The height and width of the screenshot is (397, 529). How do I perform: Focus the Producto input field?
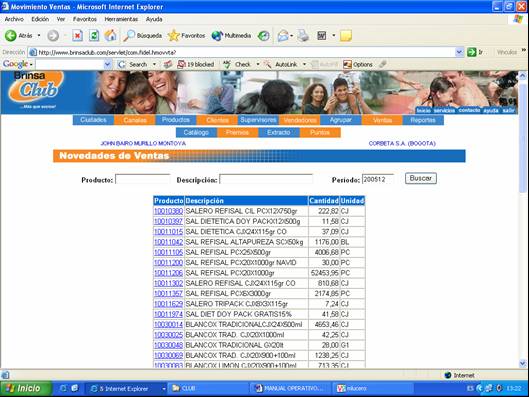pos(143,179)
